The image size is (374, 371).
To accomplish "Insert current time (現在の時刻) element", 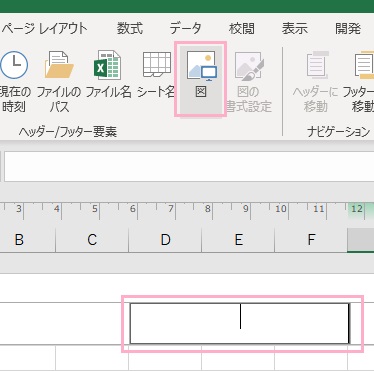I will pyautogui.click(x=14, y=81).
